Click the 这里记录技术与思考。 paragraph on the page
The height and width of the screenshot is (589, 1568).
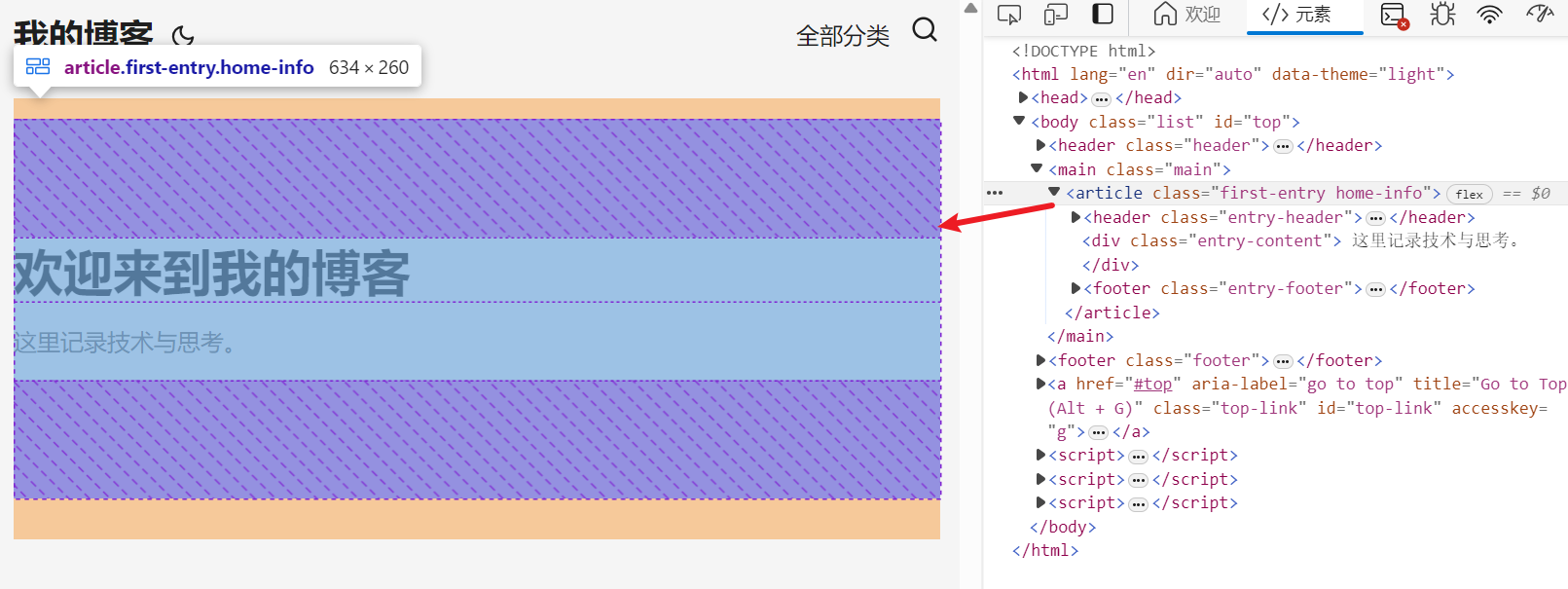(x=127, y=343)
